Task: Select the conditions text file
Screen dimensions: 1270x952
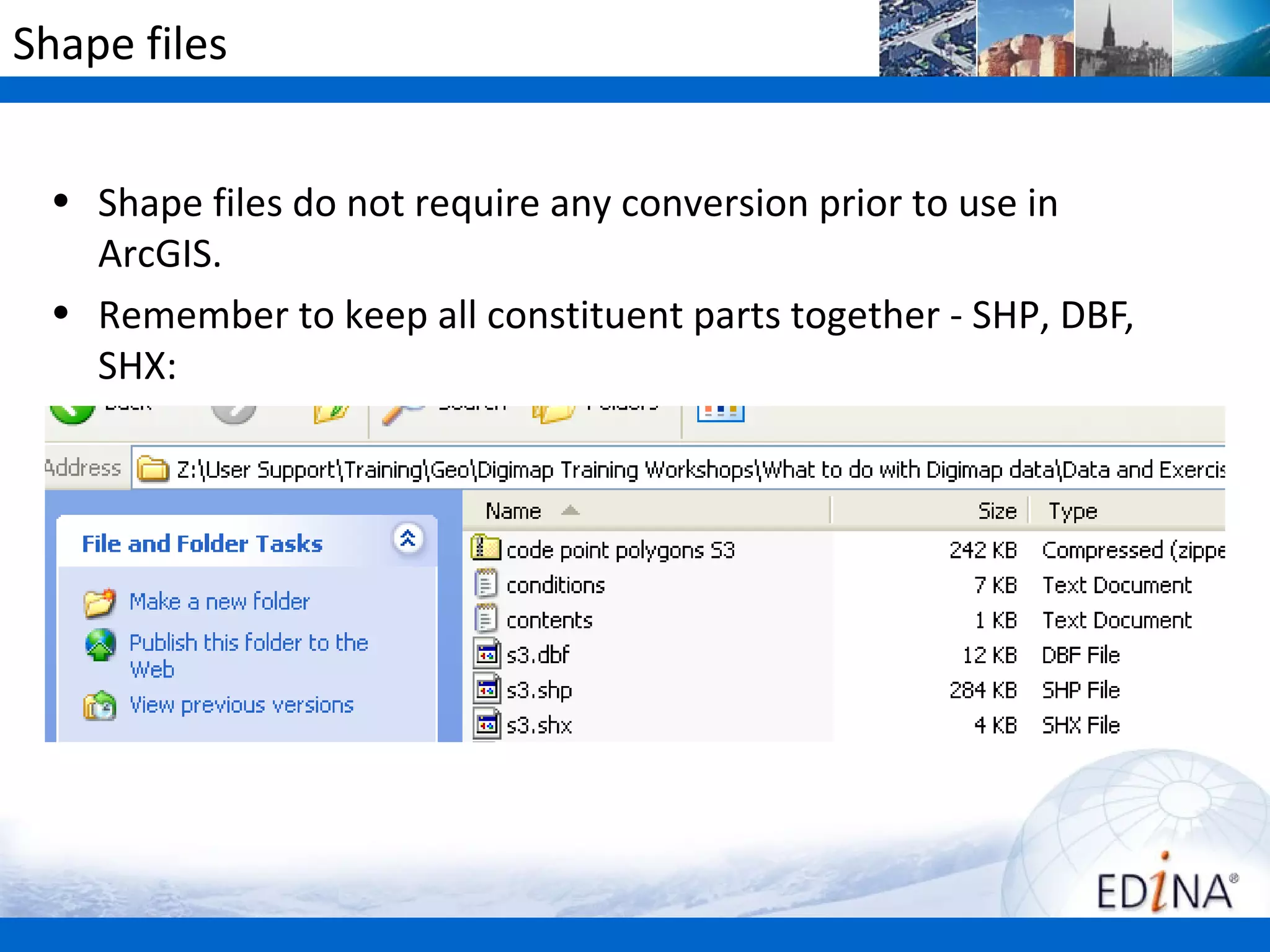Action: 556,585
